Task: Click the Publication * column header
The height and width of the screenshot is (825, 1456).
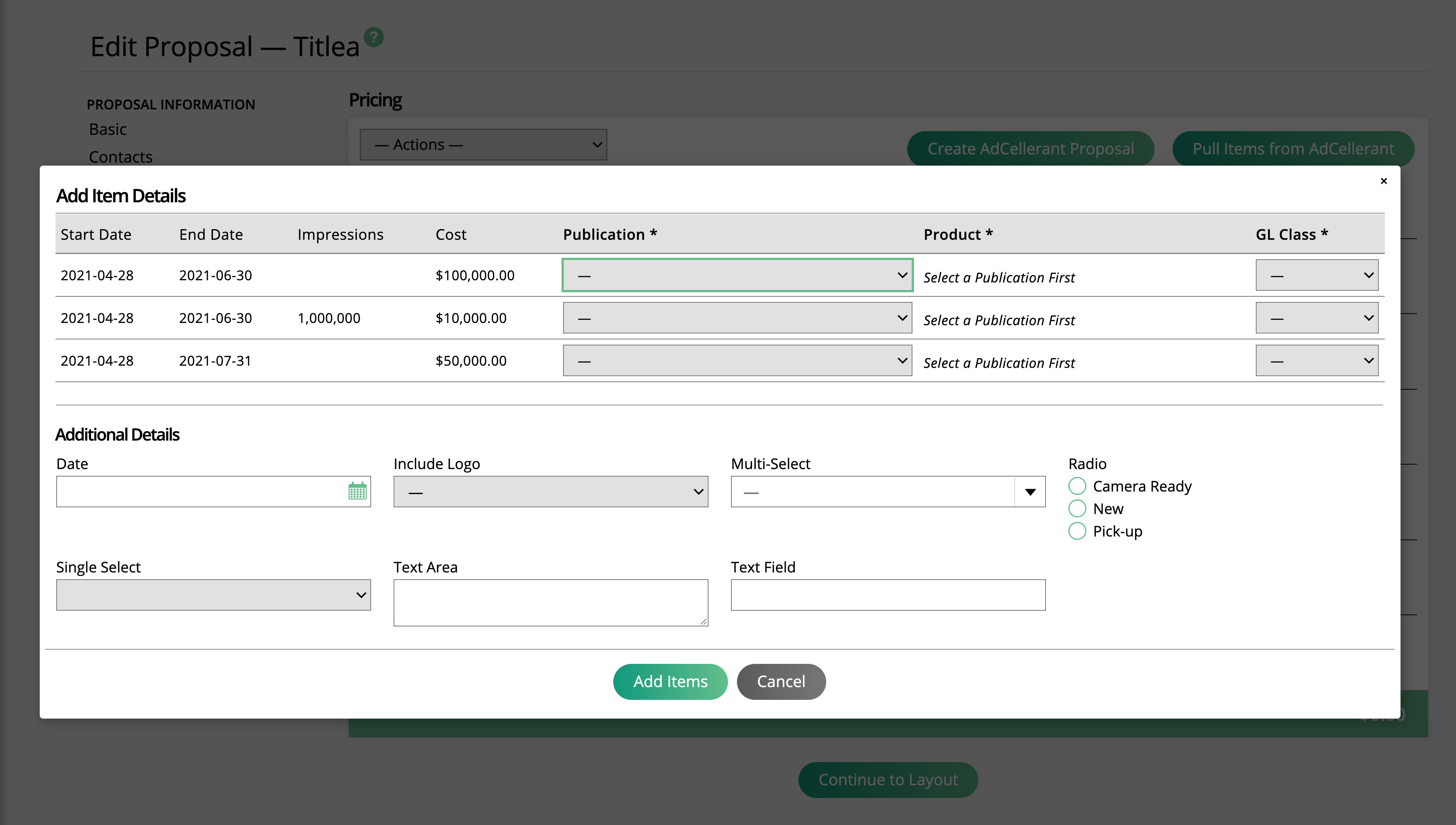Action: click(x=610, y=235)
